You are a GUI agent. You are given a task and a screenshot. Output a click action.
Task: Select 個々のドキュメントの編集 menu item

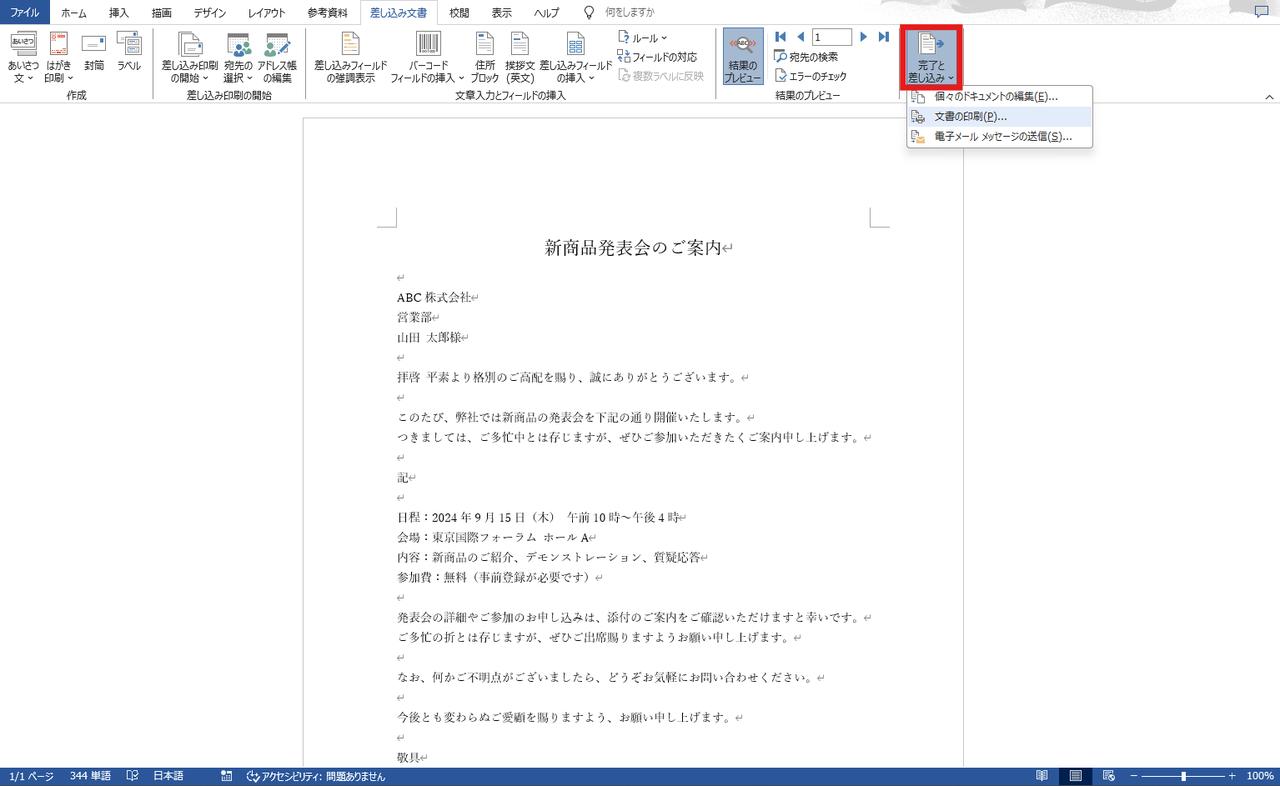999,97
